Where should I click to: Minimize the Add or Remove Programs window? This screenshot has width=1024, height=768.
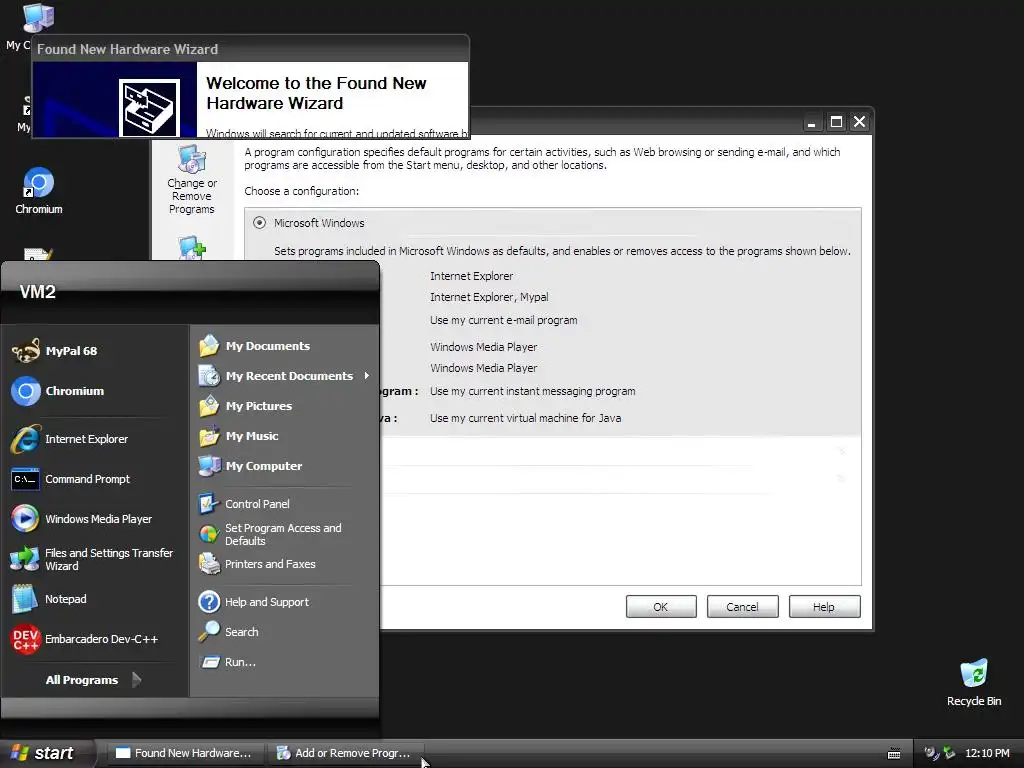click(811, 122)
